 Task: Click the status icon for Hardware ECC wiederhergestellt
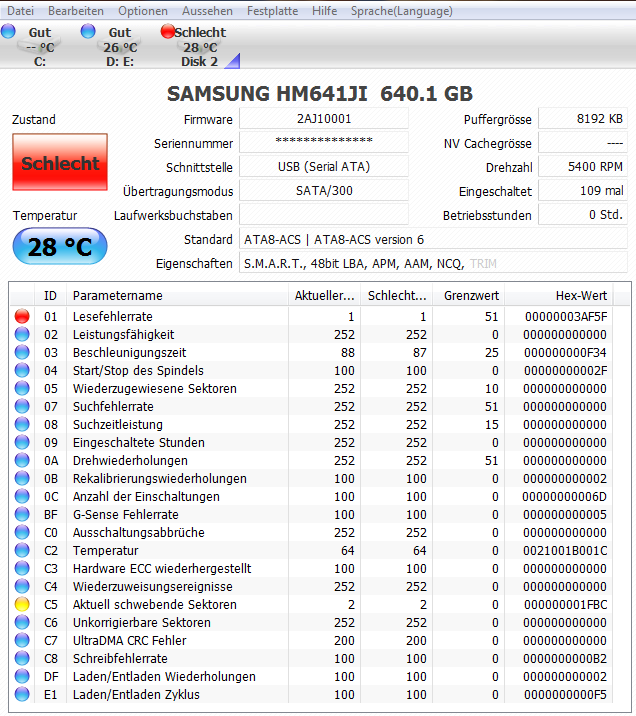(x=22, y=568)
